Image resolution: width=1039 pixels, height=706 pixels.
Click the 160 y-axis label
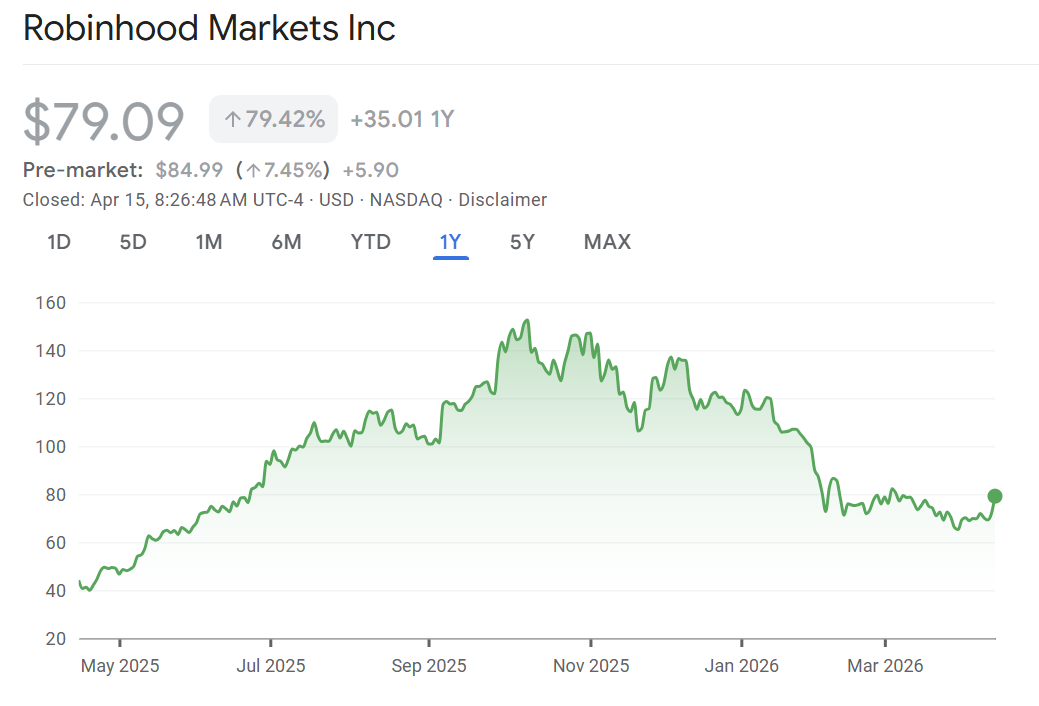(50, 303)
